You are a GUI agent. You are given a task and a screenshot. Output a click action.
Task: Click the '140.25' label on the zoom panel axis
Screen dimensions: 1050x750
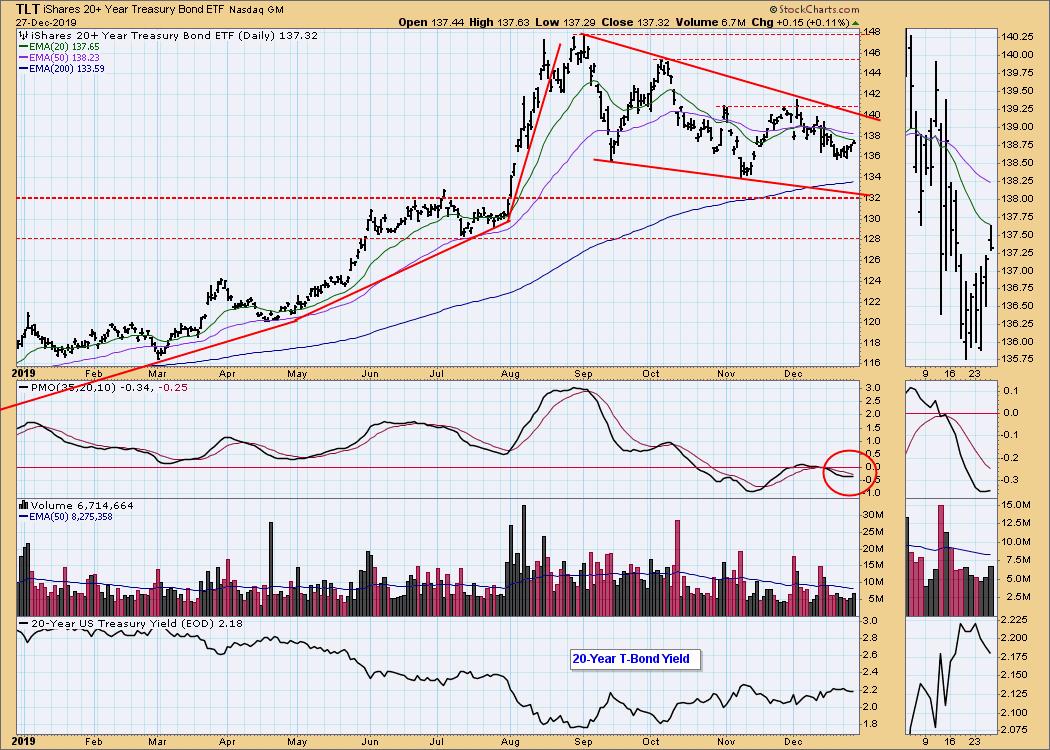pos(1017,37)
